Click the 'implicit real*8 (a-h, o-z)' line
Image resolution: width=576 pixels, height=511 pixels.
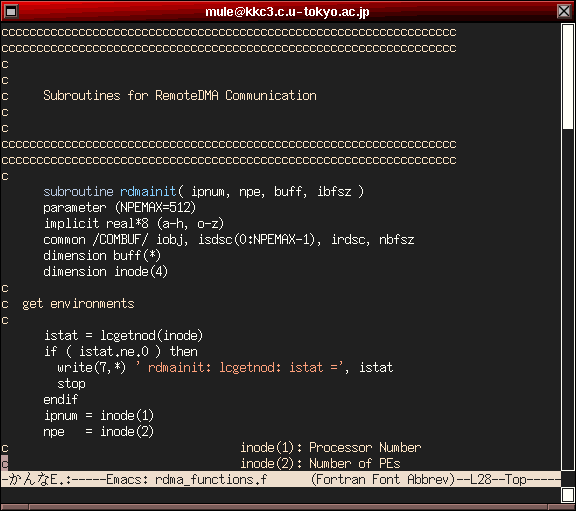click(134, 223)
